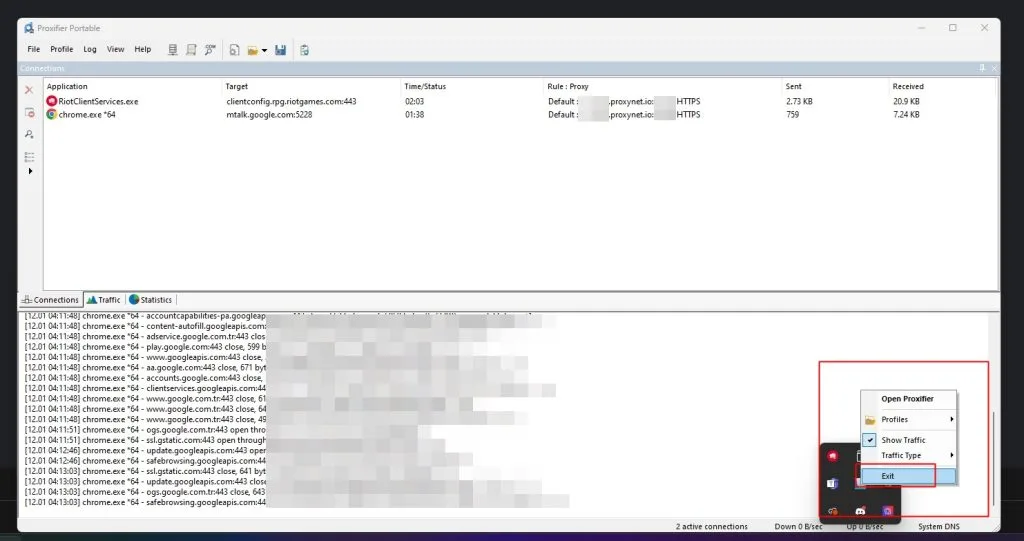
Task: Open the Log menu
Action: [x=90, y=49]
